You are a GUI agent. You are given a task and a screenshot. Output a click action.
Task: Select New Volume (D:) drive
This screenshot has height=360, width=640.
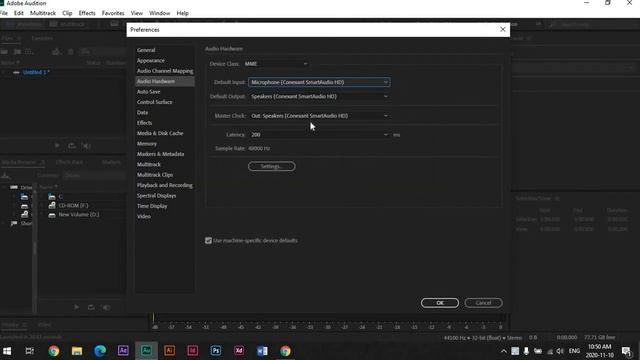coord(79,215)
